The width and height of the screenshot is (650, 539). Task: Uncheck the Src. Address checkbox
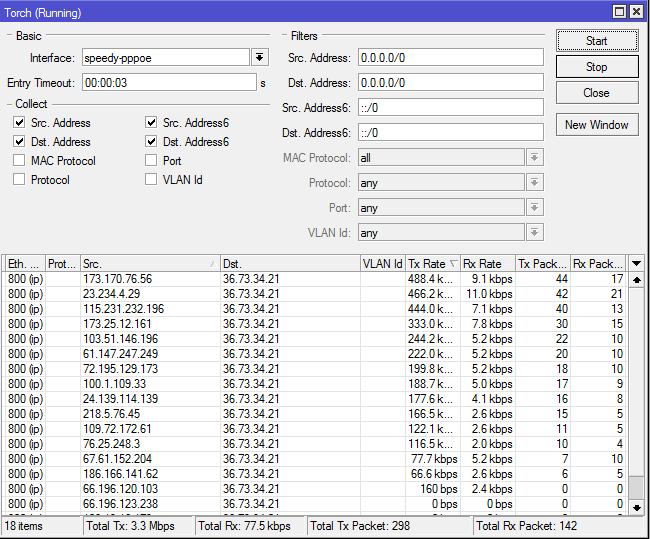20,123
